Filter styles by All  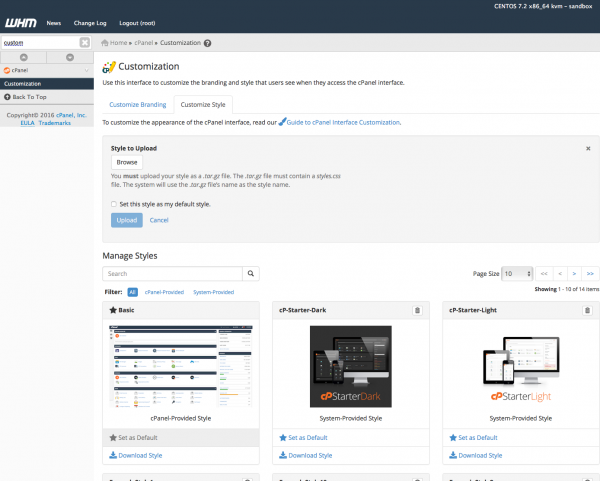coord(132,292)
